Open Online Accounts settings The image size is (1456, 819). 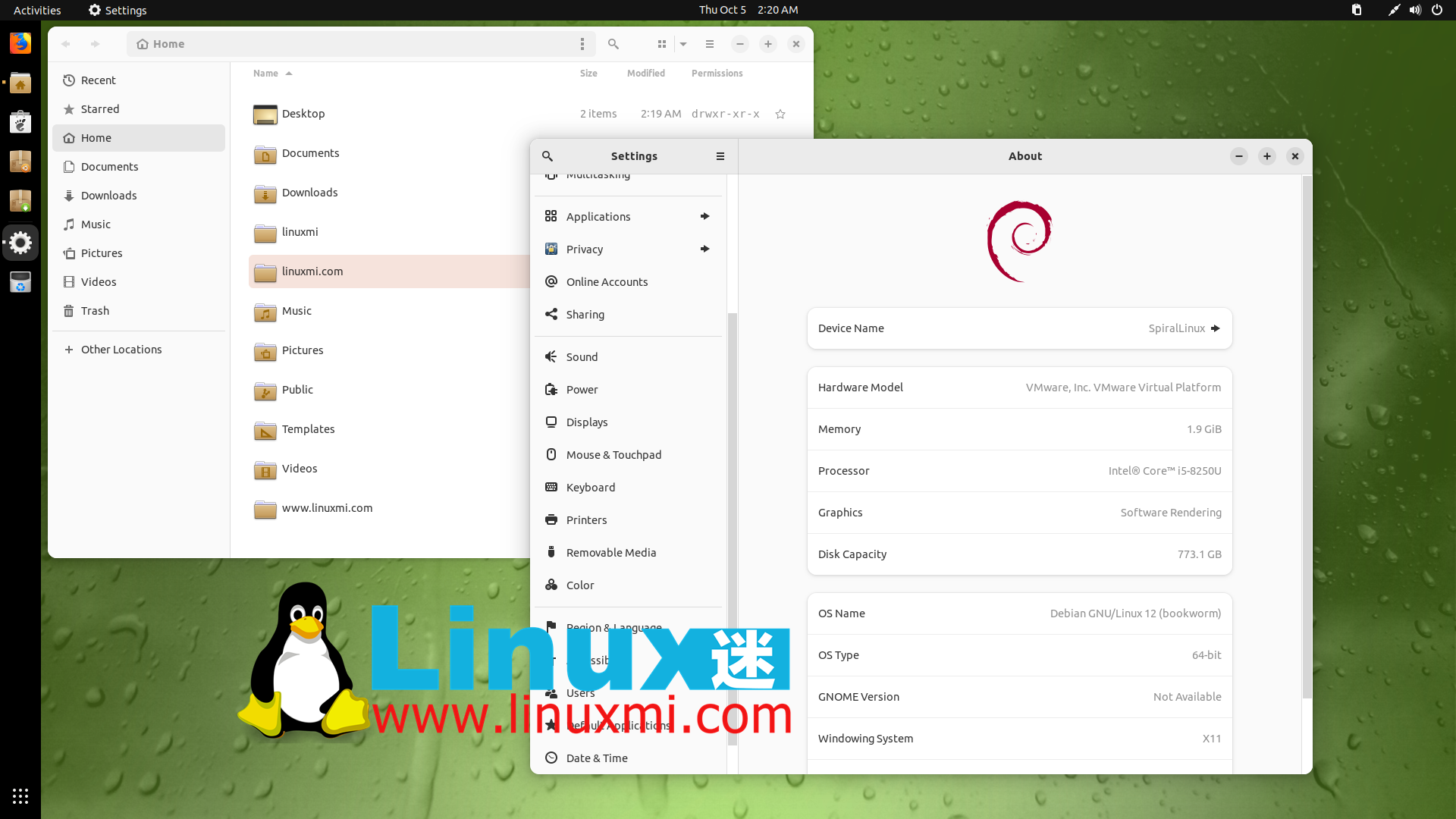tap(628, 282)
